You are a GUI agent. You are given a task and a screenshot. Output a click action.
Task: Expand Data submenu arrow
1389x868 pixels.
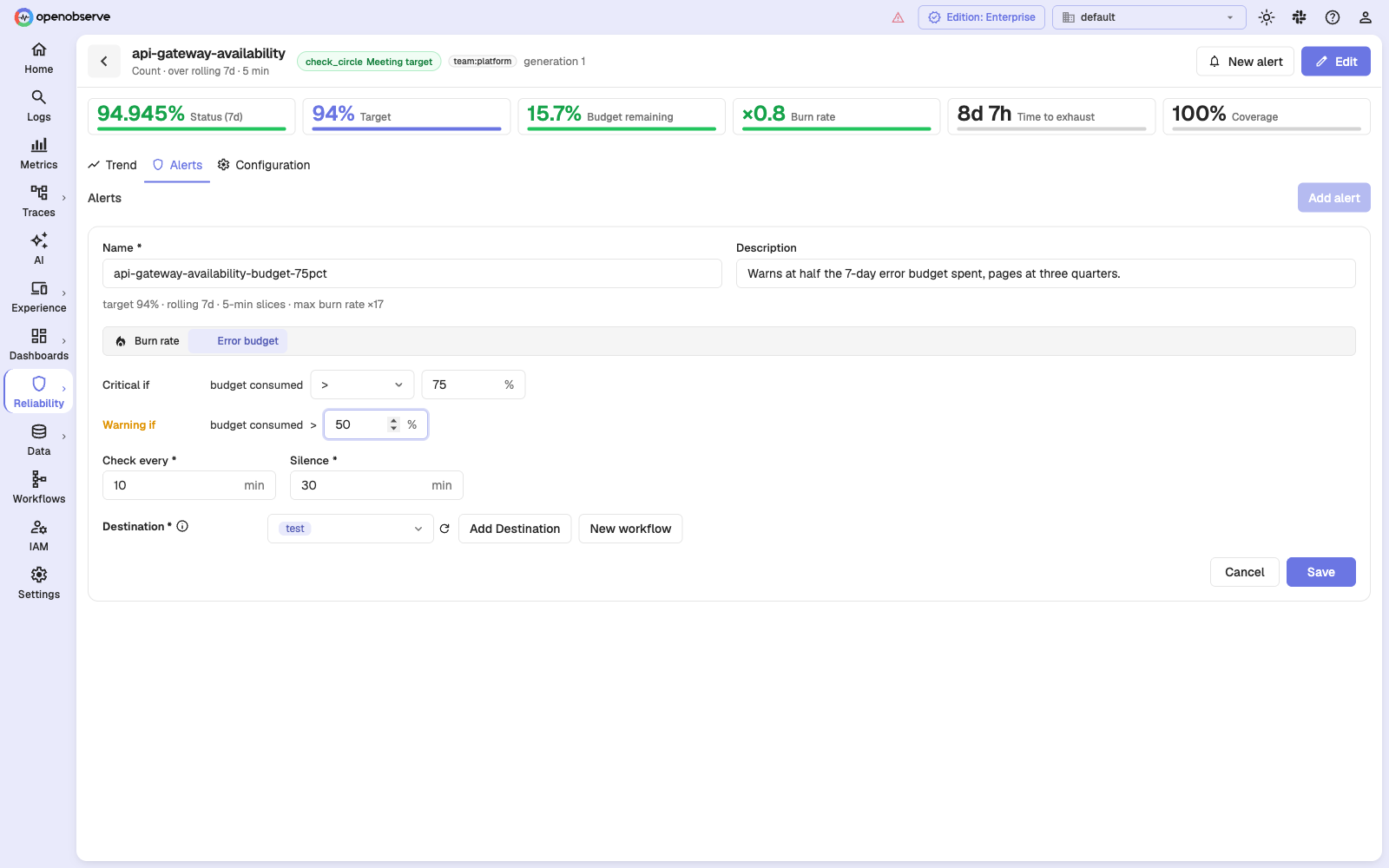(x=64, y=437)
